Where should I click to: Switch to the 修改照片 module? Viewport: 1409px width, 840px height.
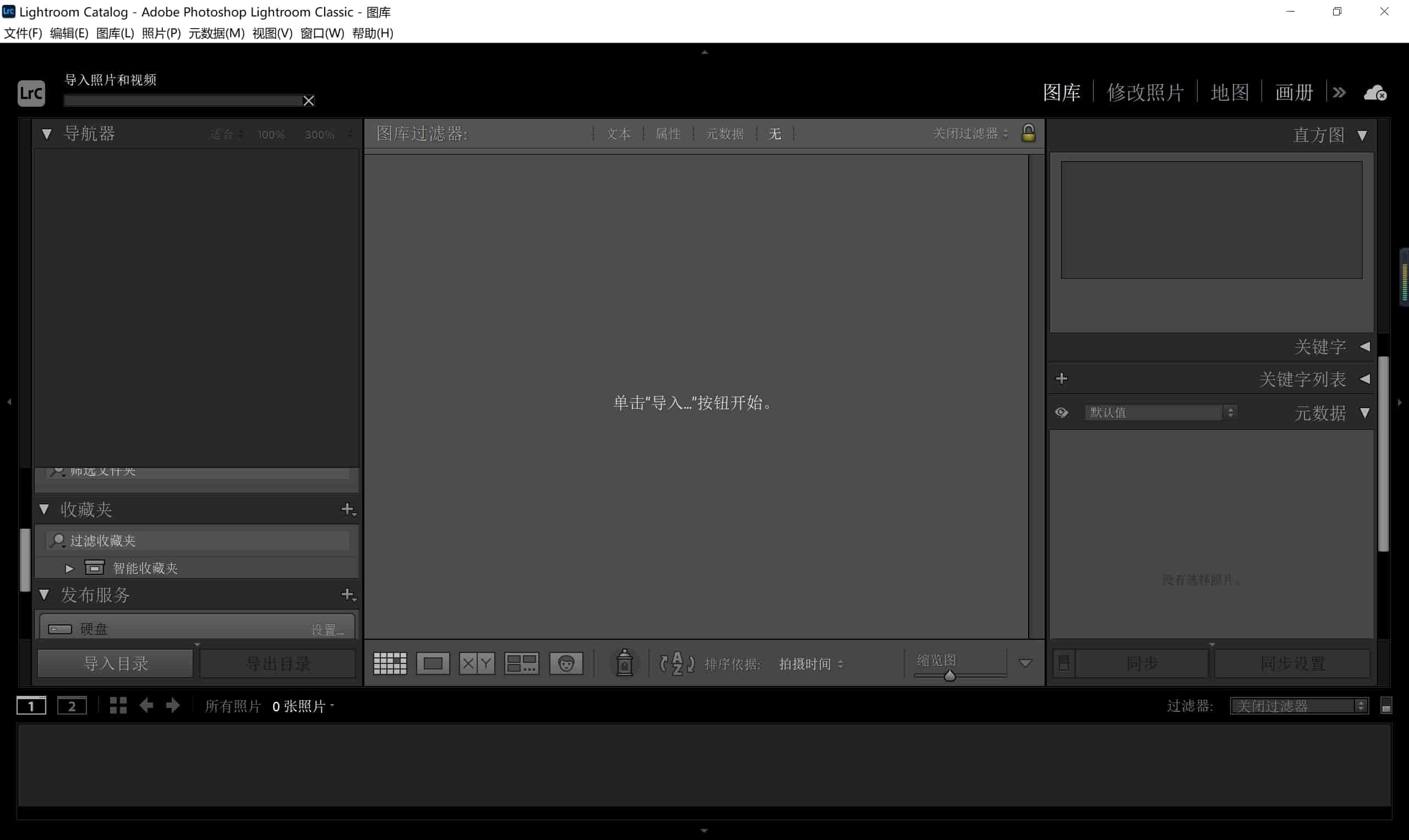(1145, 92)
